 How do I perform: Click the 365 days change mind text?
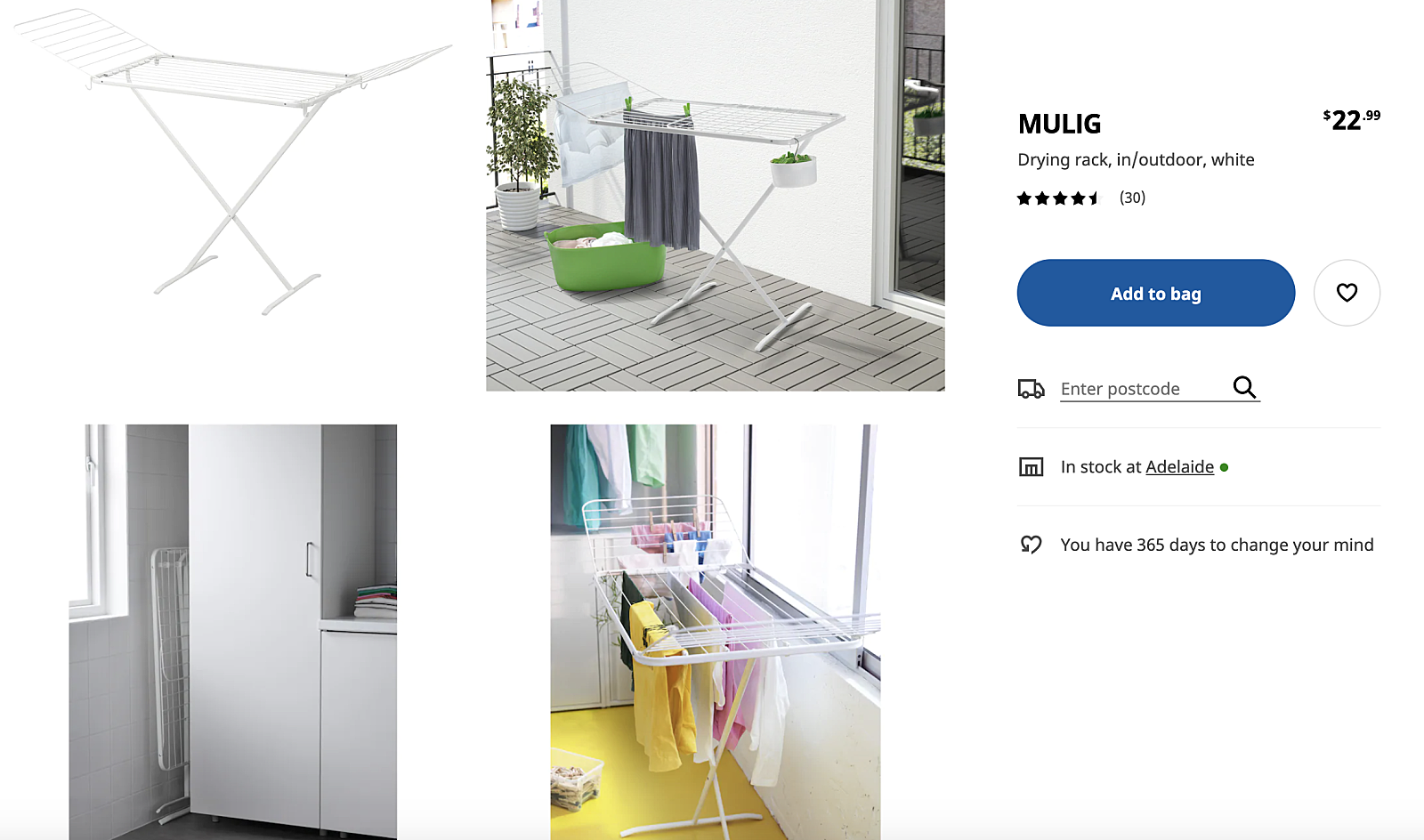1217,545
